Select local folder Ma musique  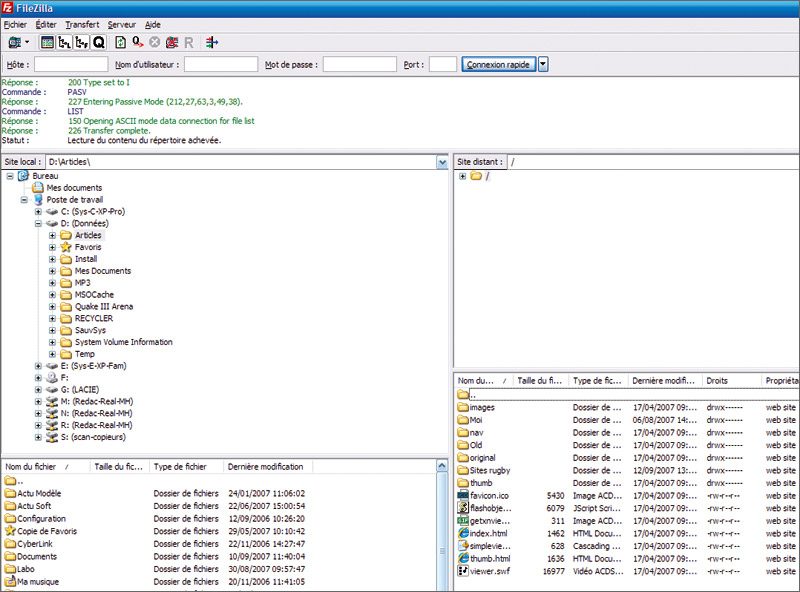38,582
